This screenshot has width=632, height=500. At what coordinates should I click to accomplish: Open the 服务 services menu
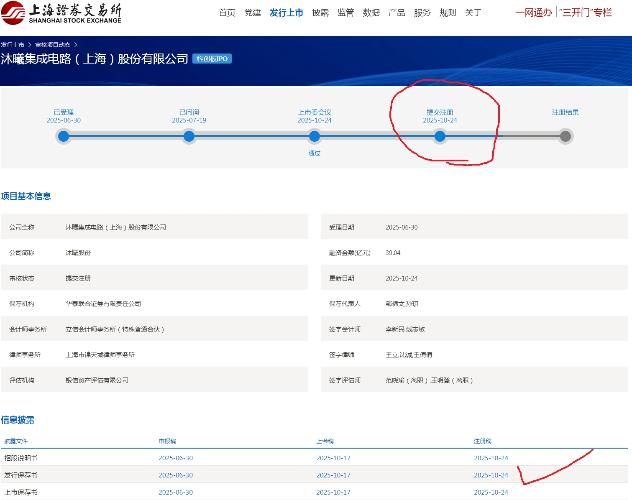point(422,12)
